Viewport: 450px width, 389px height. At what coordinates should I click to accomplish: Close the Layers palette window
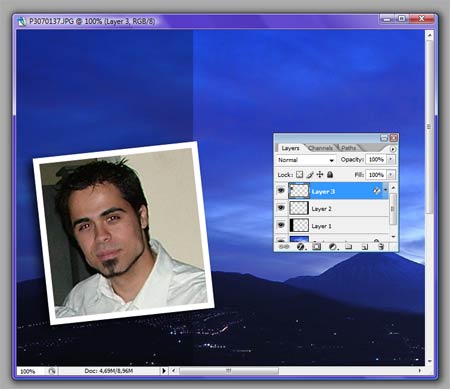click(x=394, y=138)
